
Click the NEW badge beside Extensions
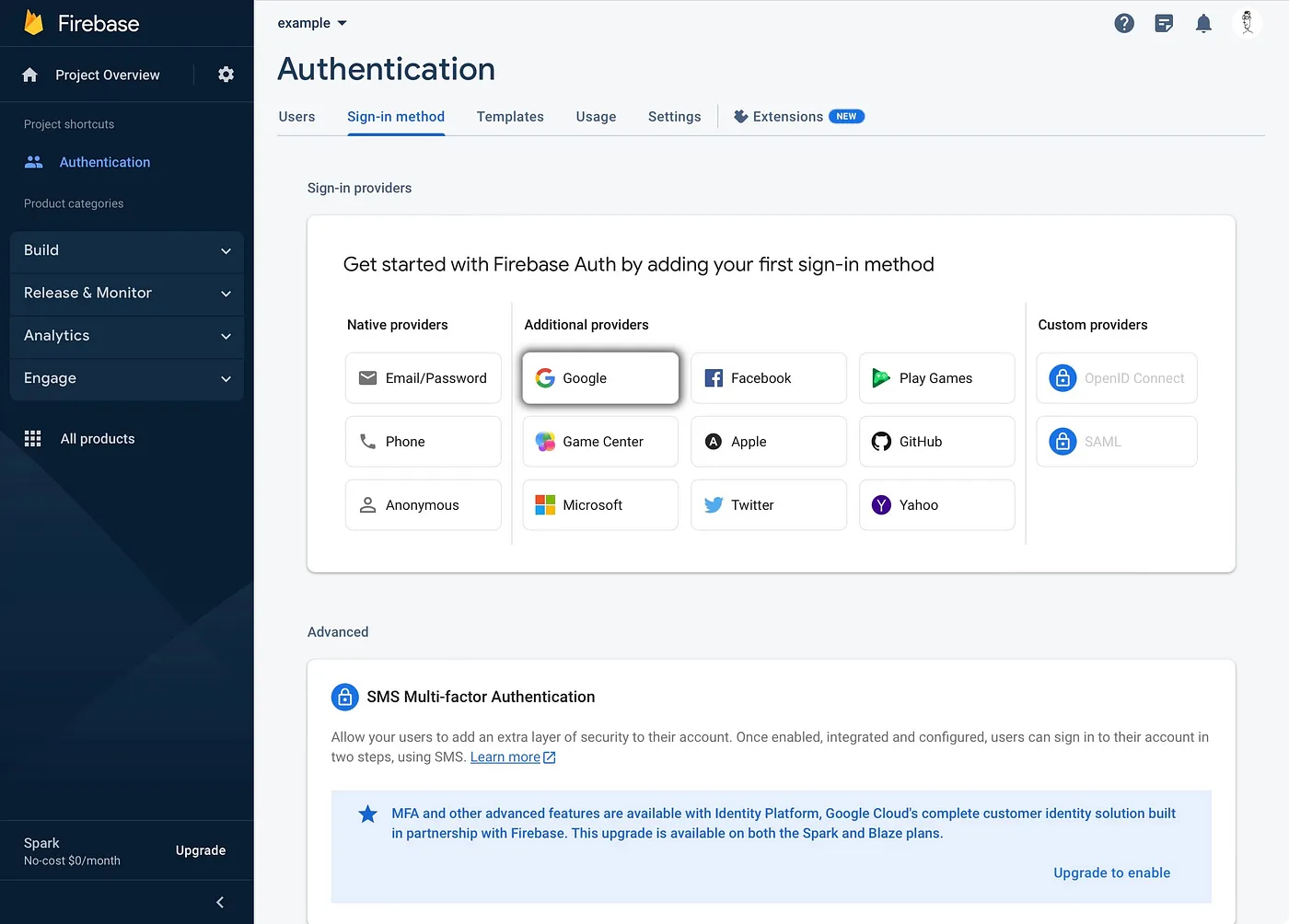click(846, 117)
